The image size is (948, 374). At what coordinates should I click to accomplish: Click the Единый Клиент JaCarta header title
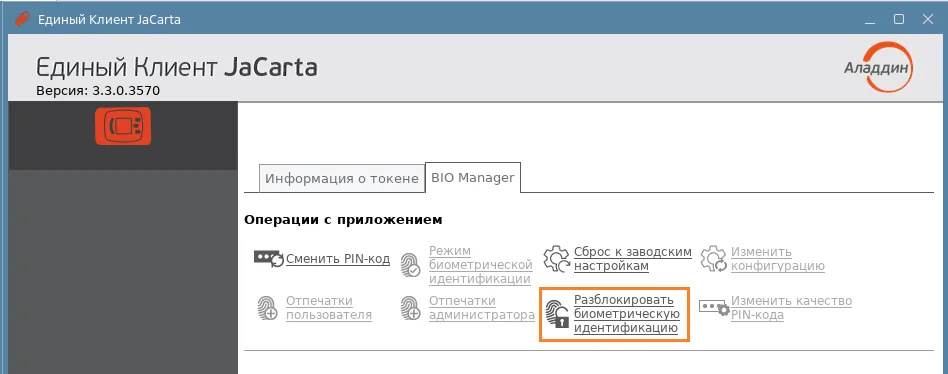coord(177,66)
